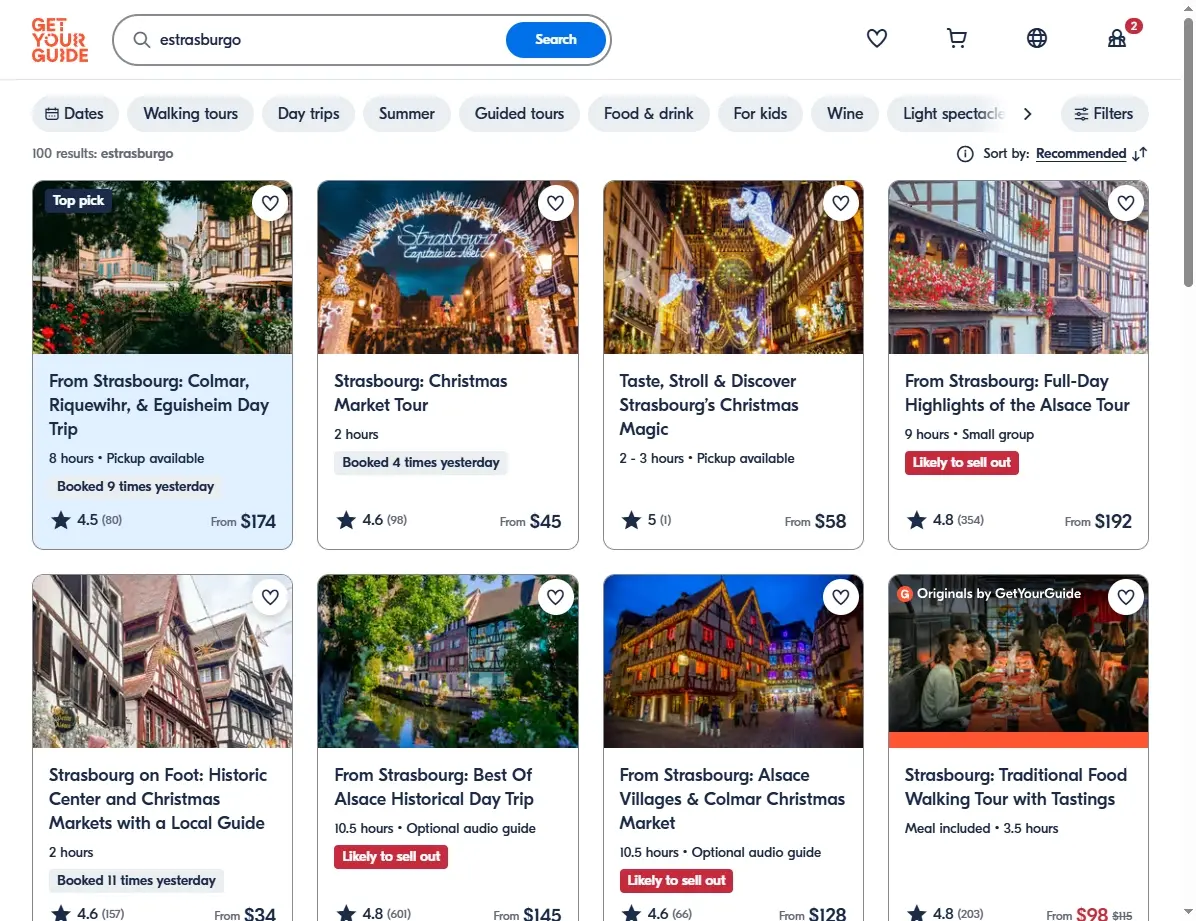Open the GetYourGuide home logo
This screenshot has width=1196, height=921.
click(59, 40)
